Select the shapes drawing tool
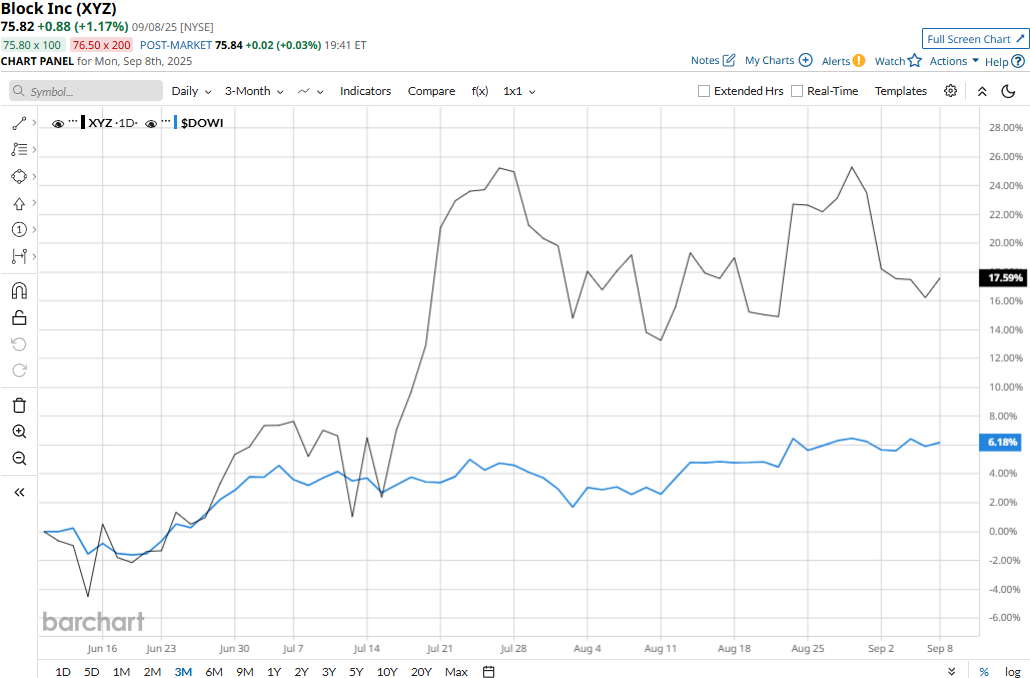 click(x=19, y=177)
